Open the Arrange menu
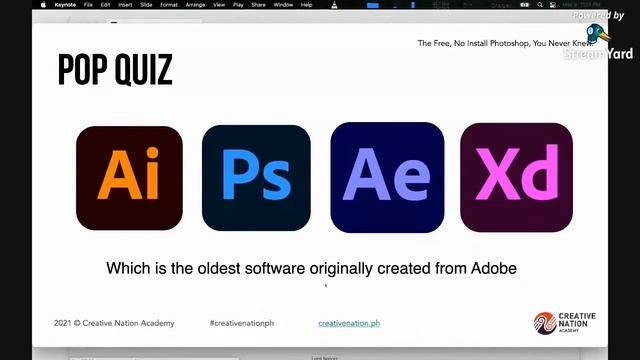The width and height of the screenshot is (640, 360). click(x=195, y=5)
